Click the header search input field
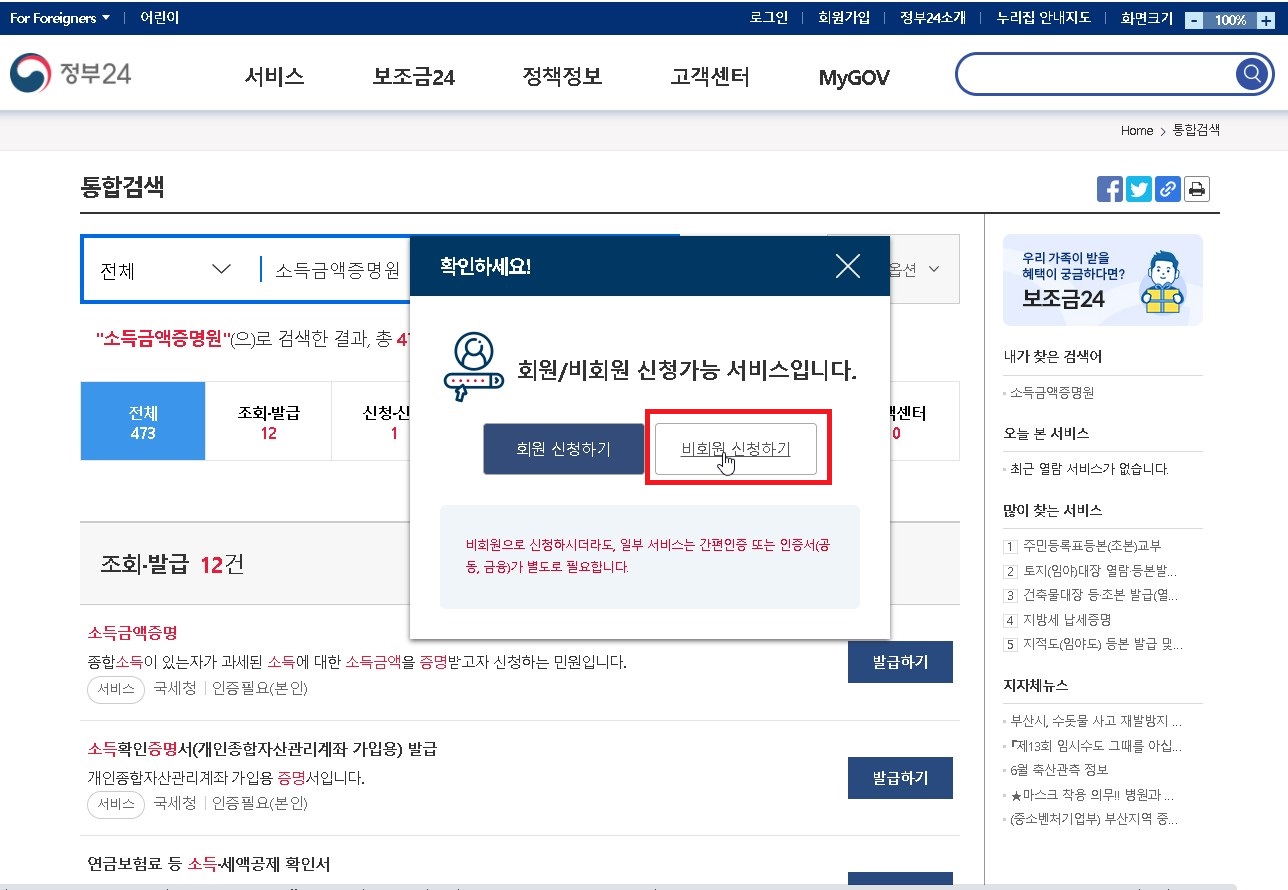 [x=1097, y=73]
